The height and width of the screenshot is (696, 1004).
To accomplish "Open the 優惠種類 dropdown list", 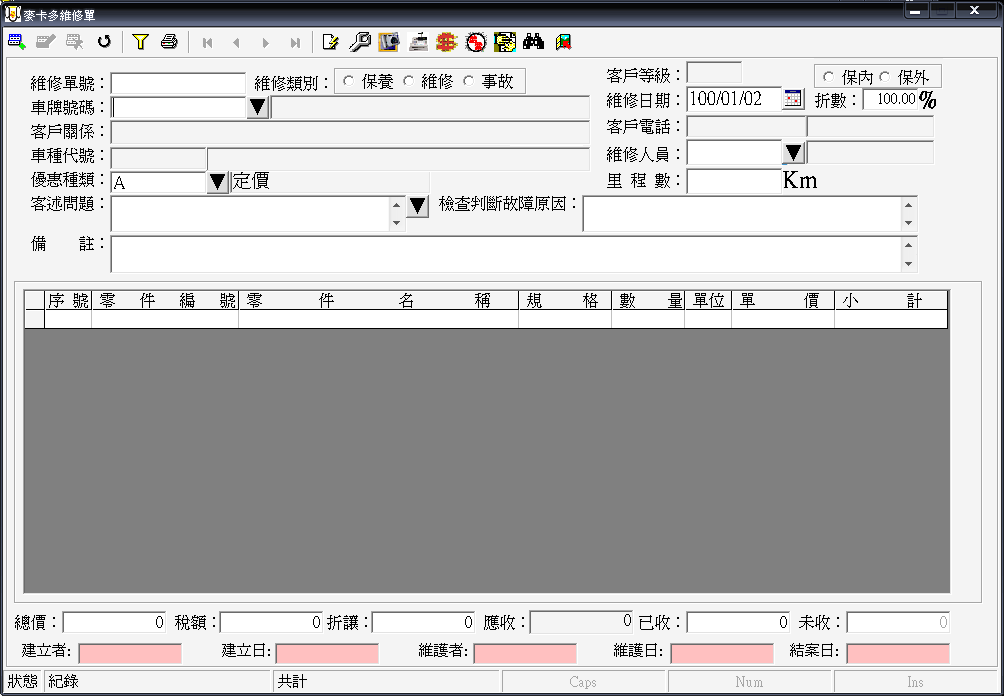I will point(217,182).
